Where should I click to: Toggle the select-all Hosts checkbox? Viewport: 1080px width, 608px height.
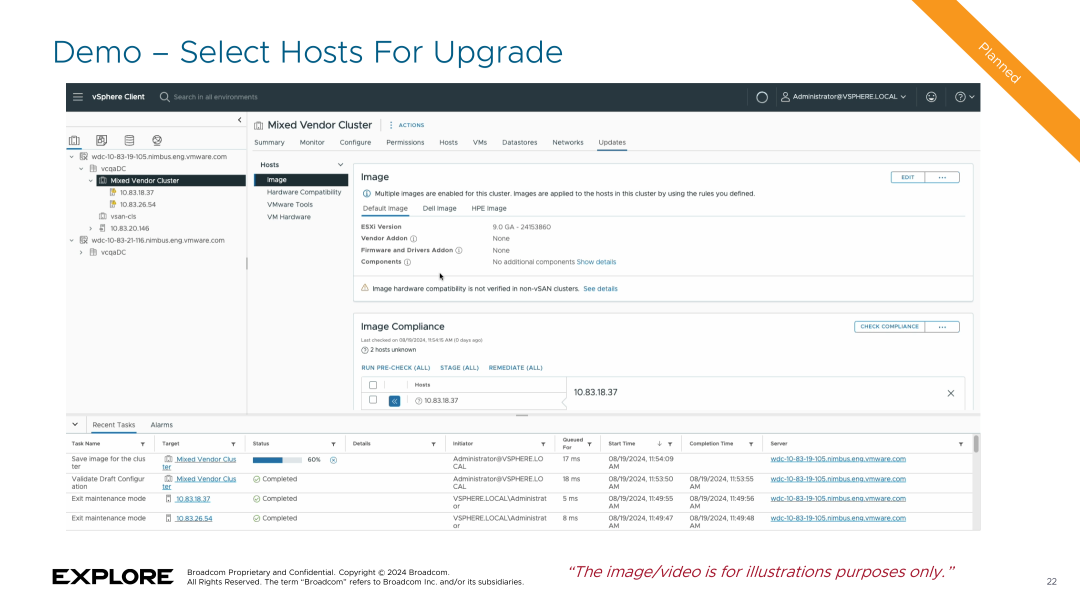click(x=373, y=385)
